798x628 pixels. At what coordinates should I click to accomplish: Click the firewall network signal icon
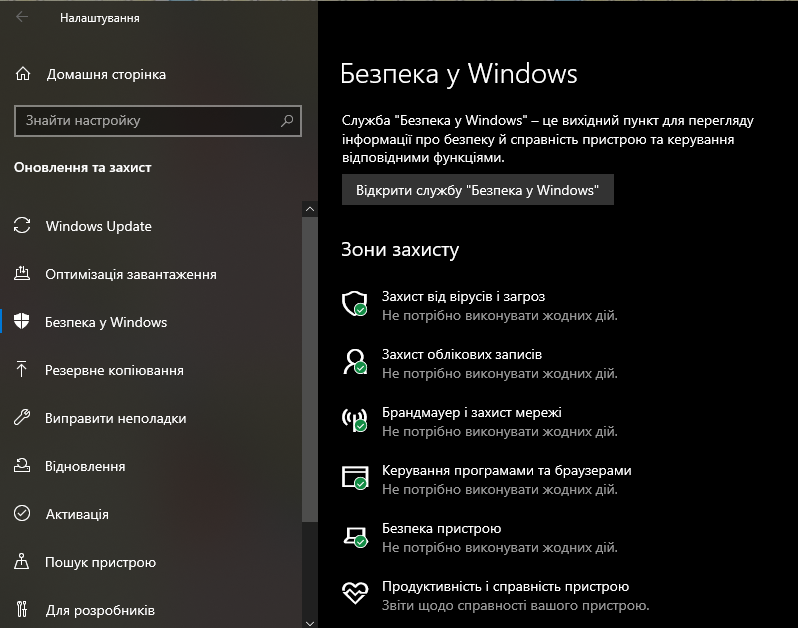[x=355, y=420]
